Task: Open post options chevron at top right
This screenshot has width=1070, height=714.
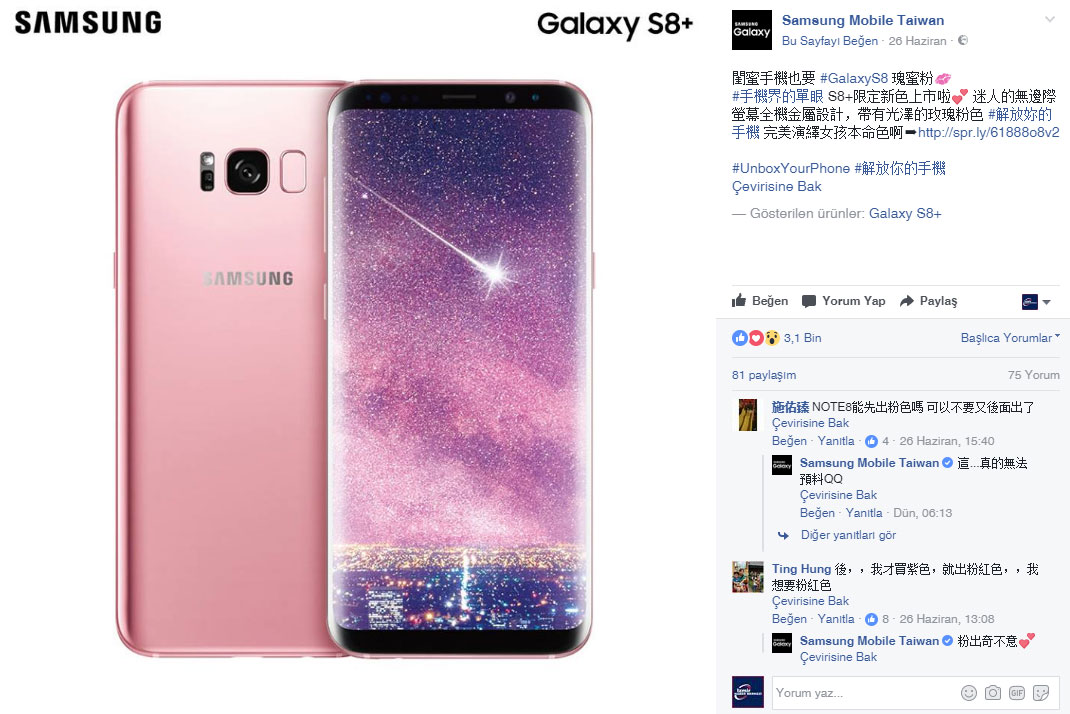Action: pos(1050,20)
